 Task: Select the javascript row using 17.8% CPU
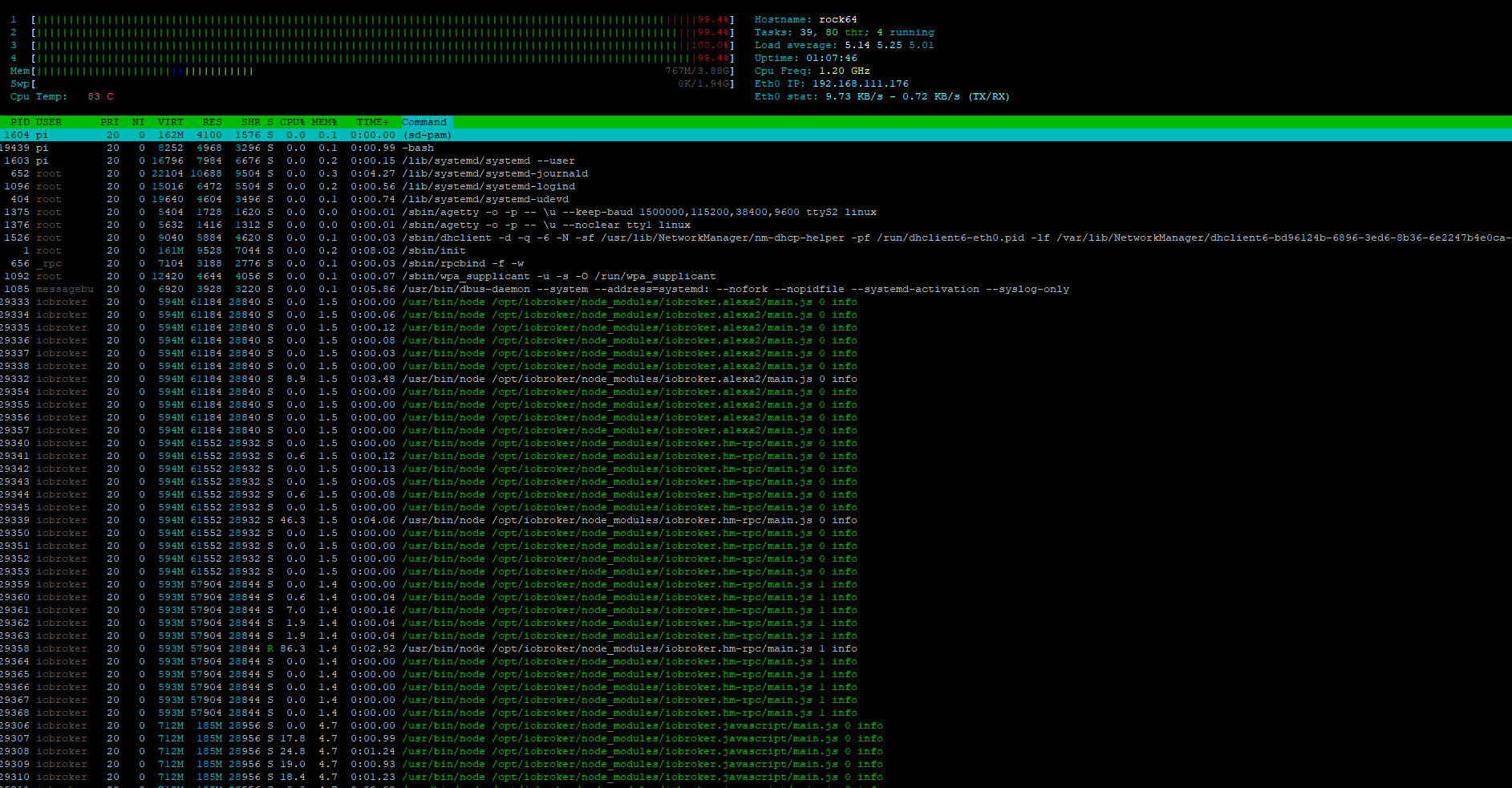click(x=756, y=738)
